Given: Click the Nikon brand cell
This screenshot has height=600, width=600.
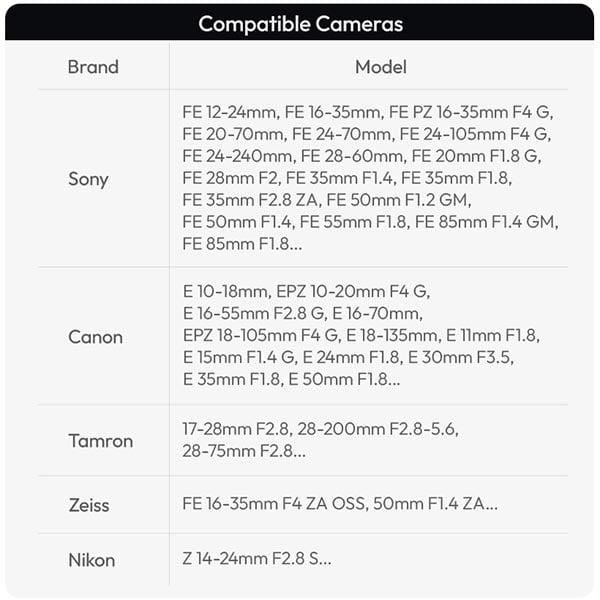Looking at the screenshot, I should [91, 560].
